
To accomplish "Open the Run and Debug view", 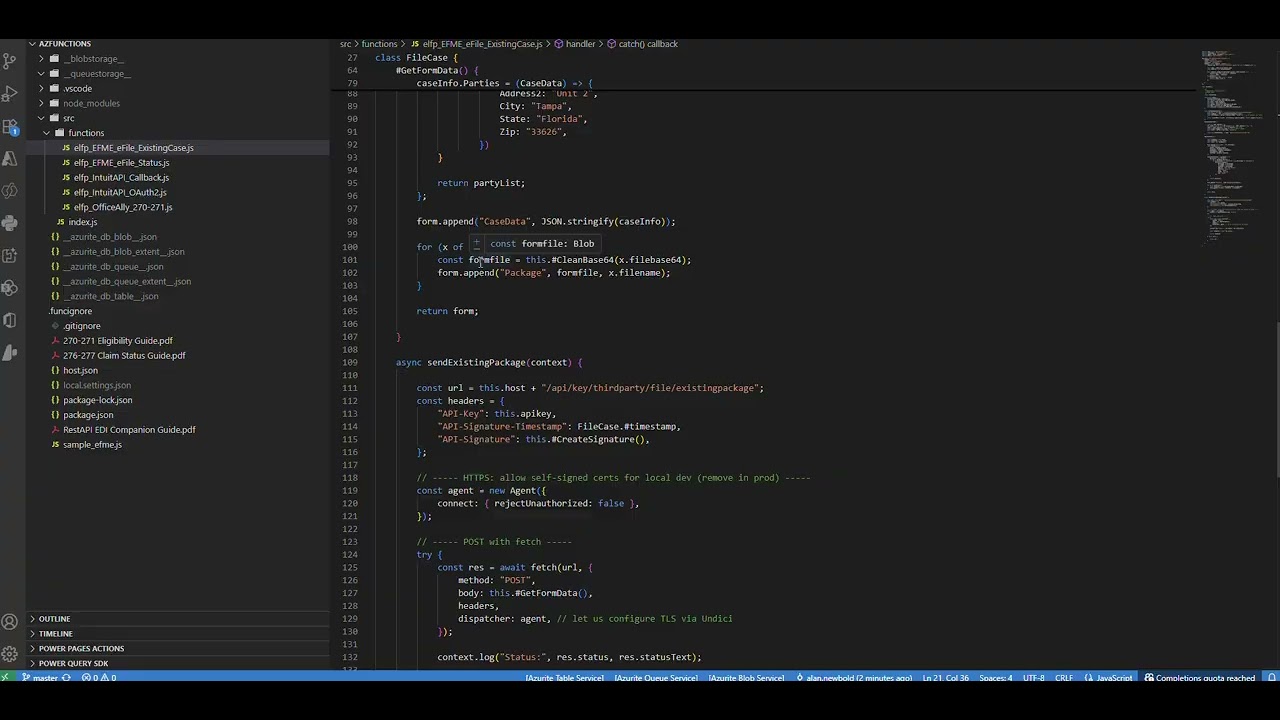I will [x=10, y=94].
